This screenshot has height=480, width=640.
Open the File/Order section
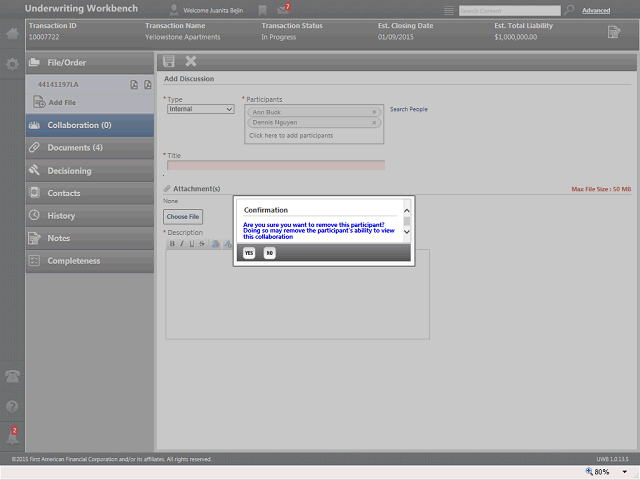pos(90,62)
